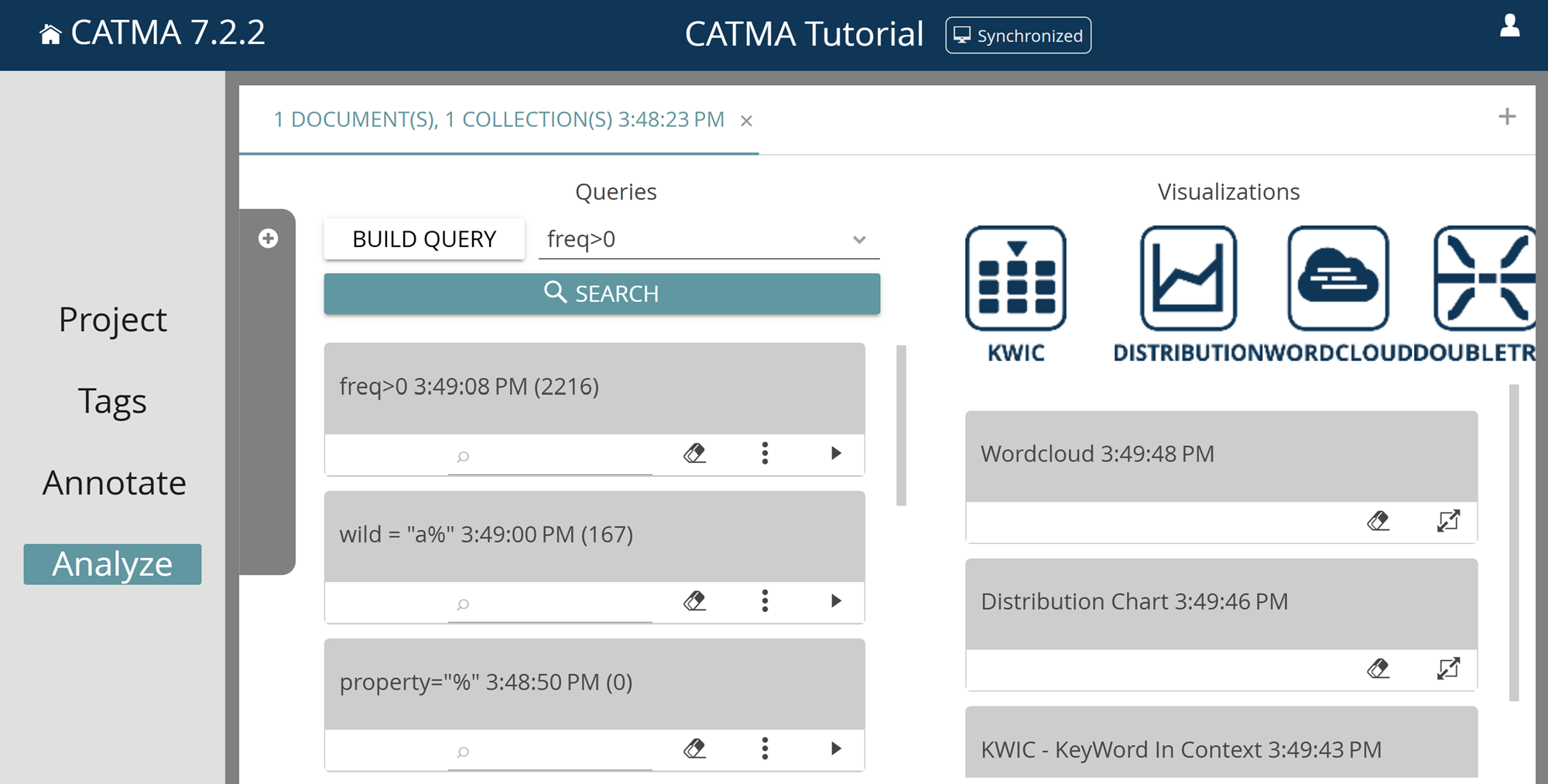Add a new analyze tab with plus icon
Viewport: 1548px width, 784px height.
pyautogui.click(x=1506, y=117)
